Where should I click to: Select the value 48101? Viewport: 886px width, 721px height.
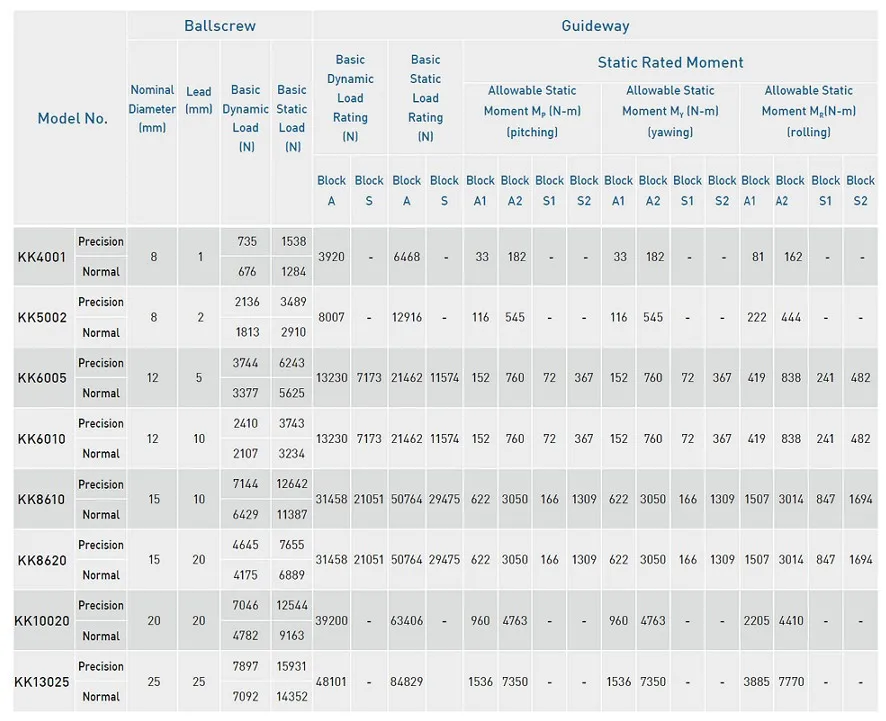coord(331,682)
